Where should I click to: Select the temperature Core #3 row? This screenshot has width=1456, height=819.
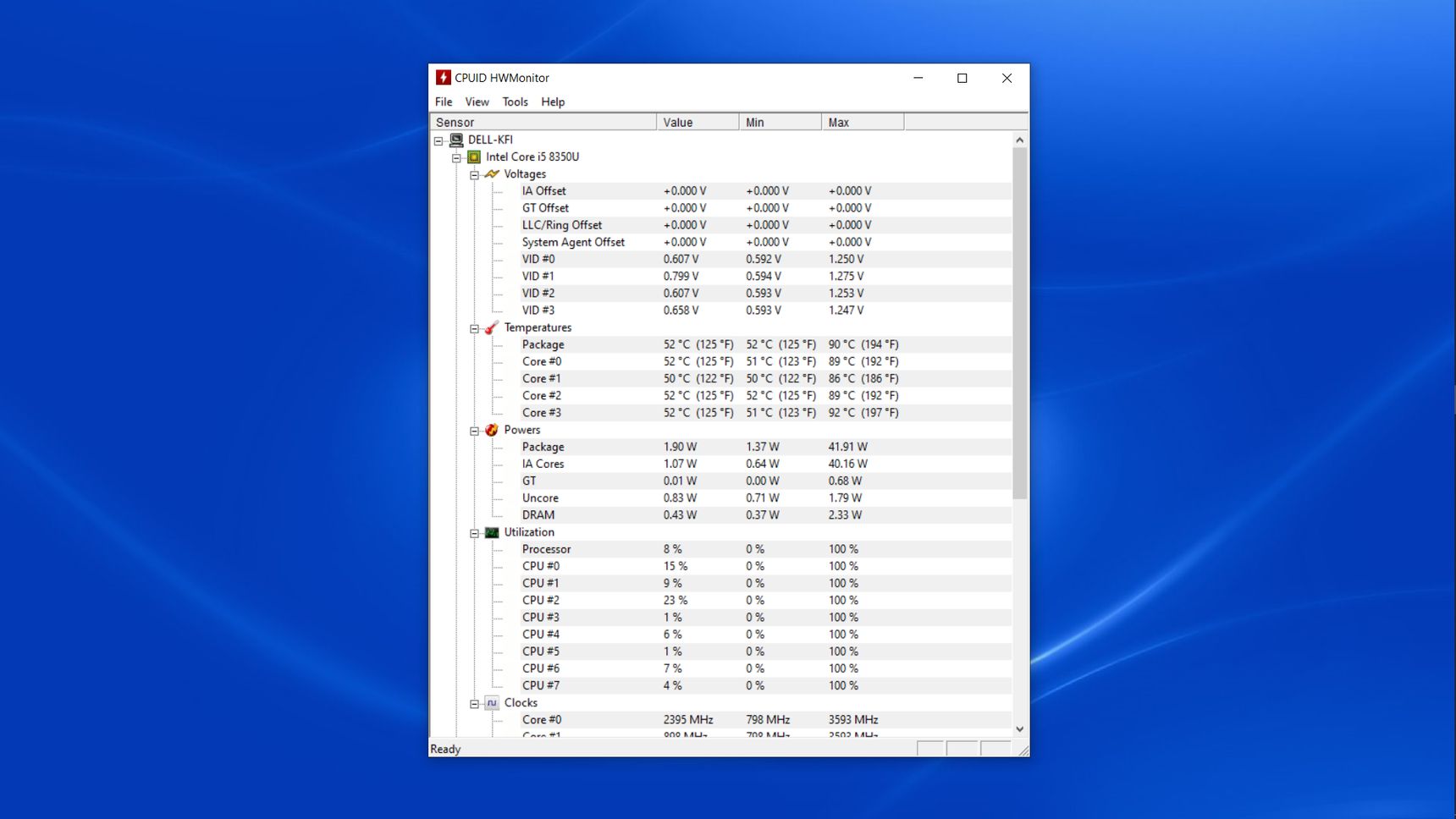765,413
